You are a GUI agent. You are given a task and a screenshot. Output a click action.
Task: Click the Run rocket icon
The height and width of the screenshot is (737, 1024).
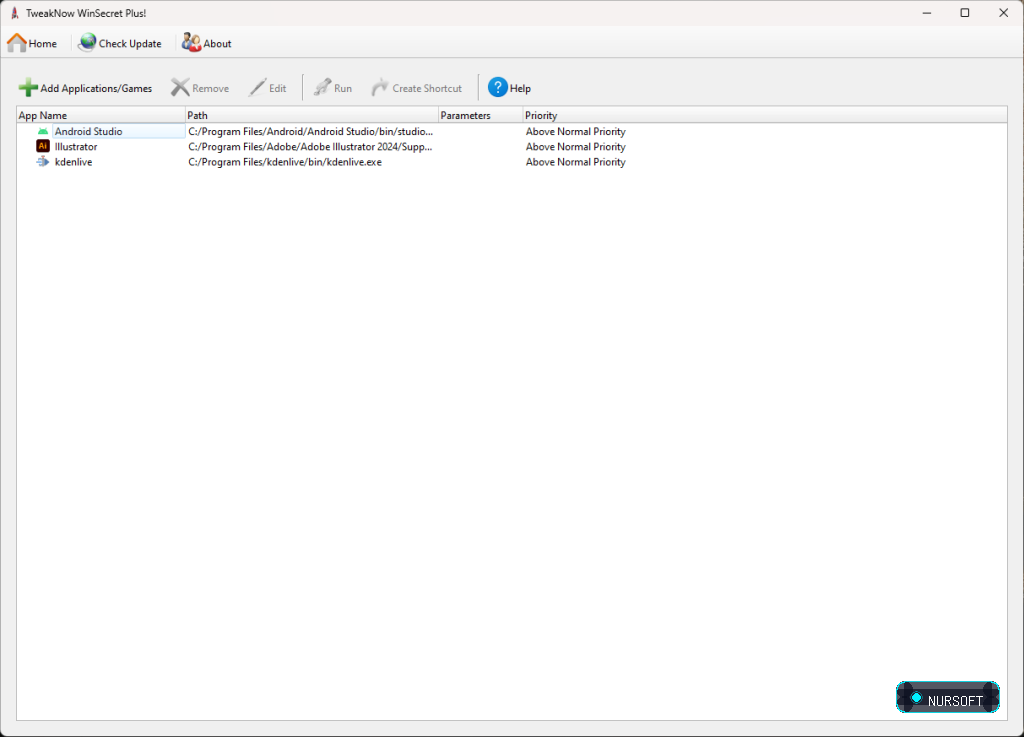322,87
